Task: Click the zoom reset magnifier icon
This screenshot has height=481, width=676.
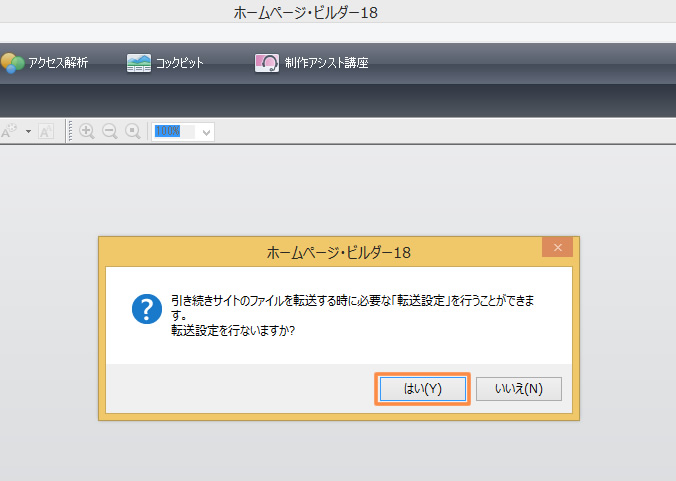Action: (133, 131)
